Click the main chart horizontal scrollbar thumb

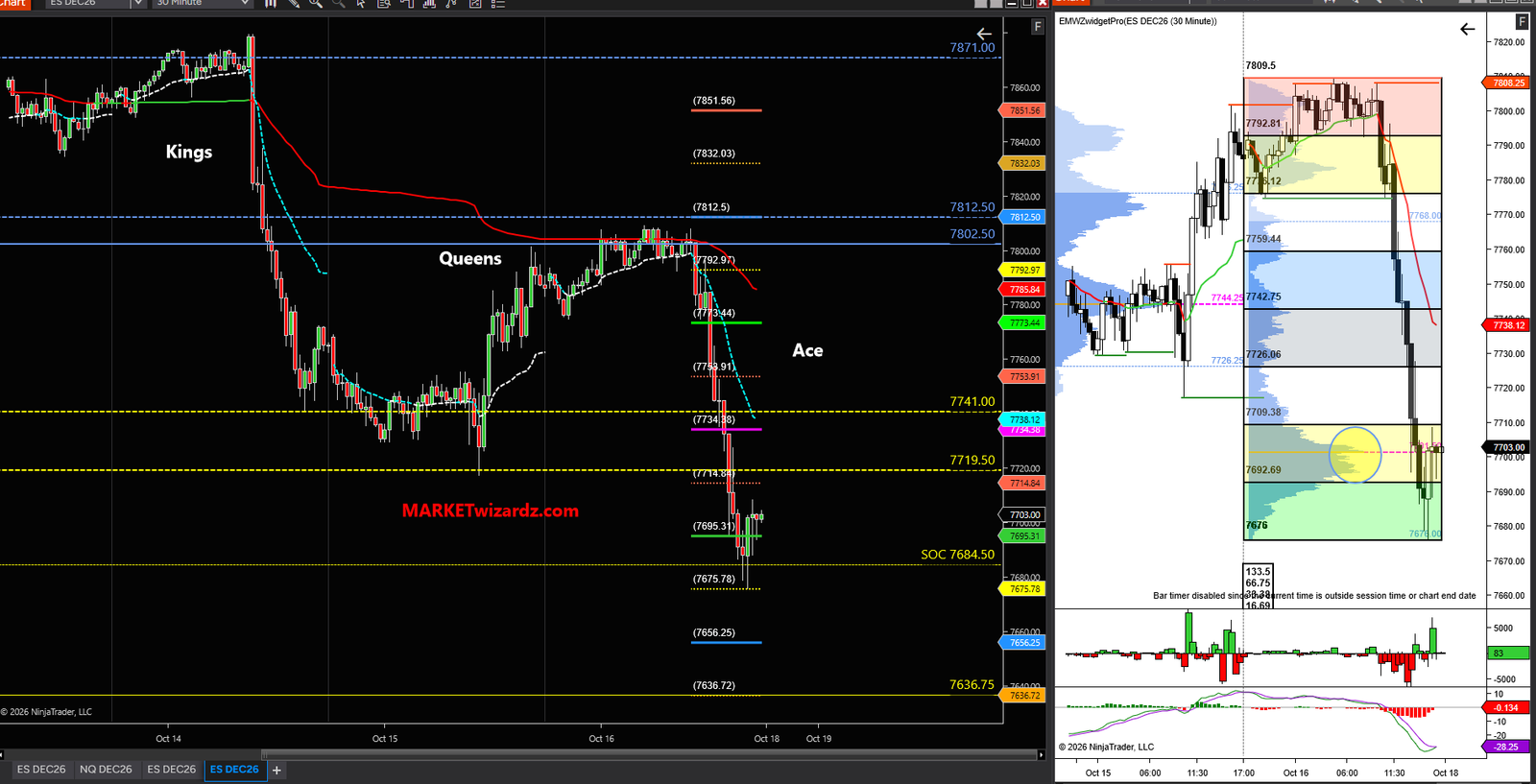click(x=649, y=755)
